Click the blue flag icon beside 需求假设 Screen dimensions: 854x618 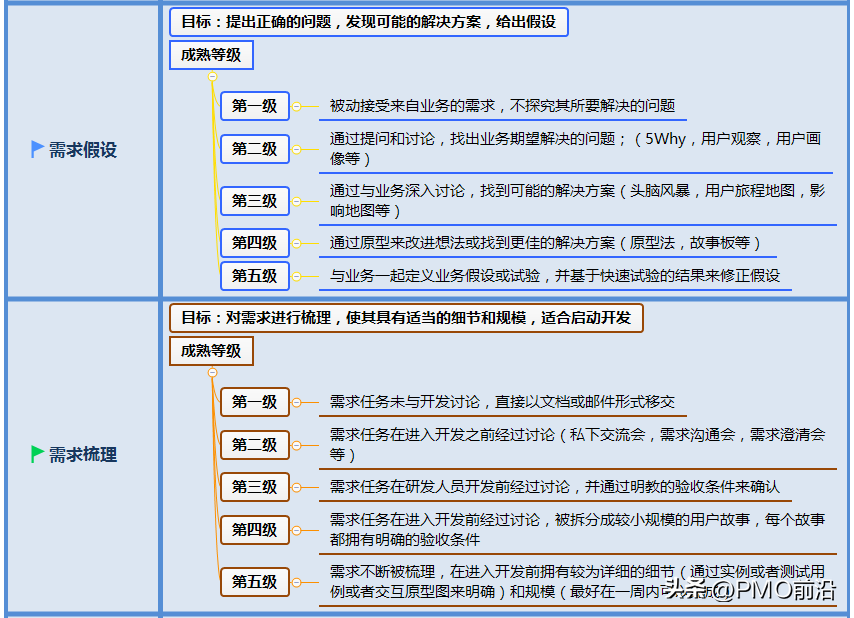37,149
